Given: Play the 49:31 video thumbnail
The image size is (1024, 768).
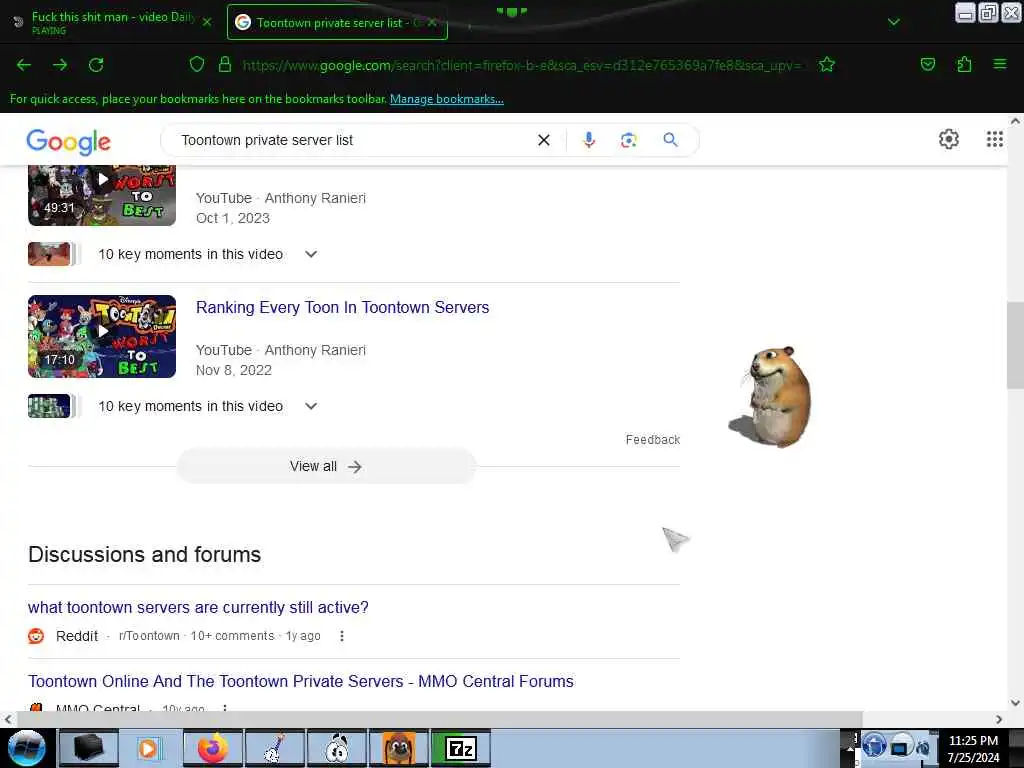Looking at the screenshot, I should coord(102,195).
